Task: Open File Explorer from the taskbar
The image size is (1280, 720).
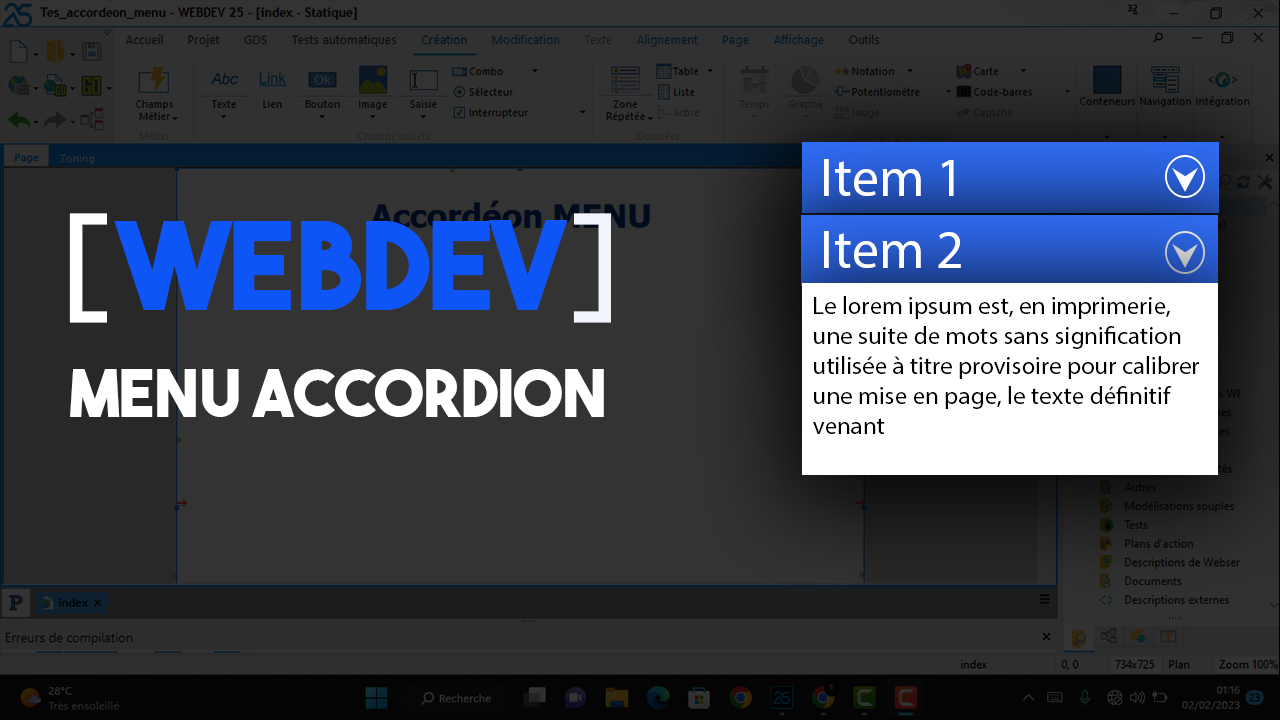Action: point(615,697)
